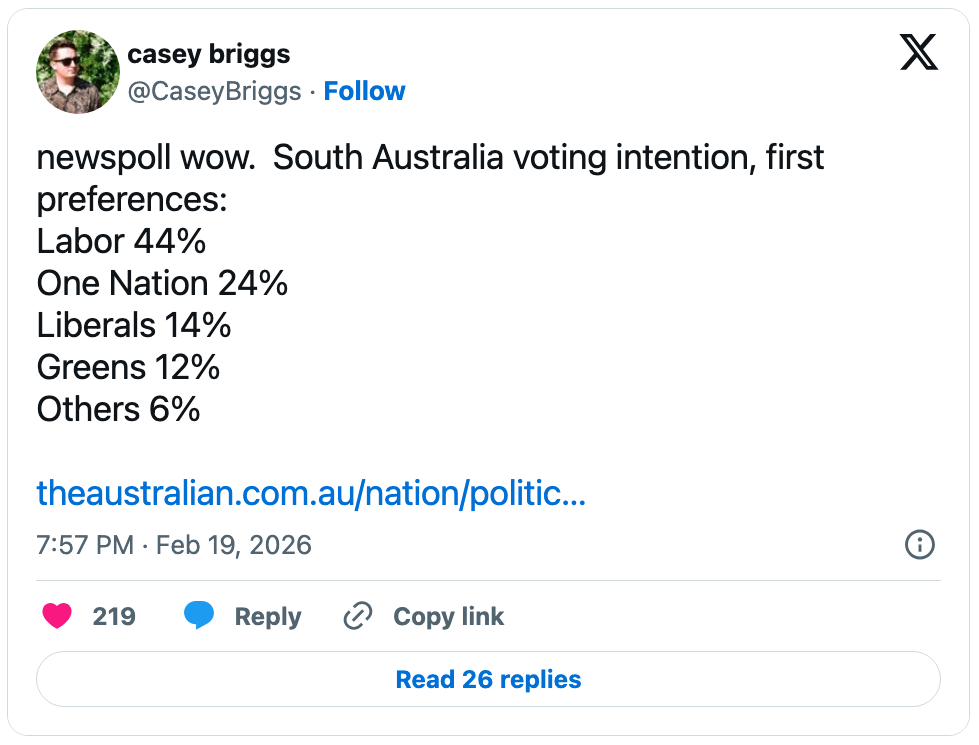Click the Copy link text label

pyautogui.click(x=448, y=617)
